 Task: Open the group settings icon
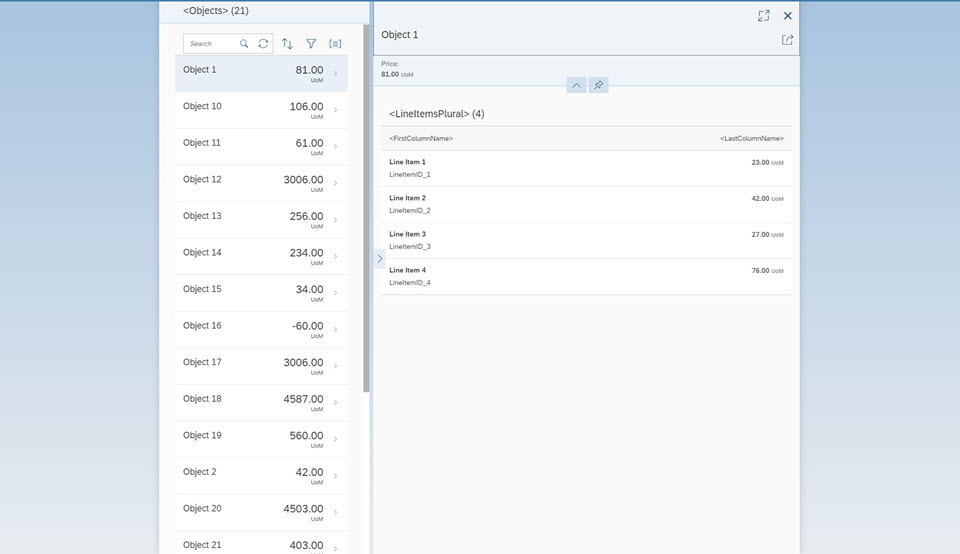(x=335, y=44)
